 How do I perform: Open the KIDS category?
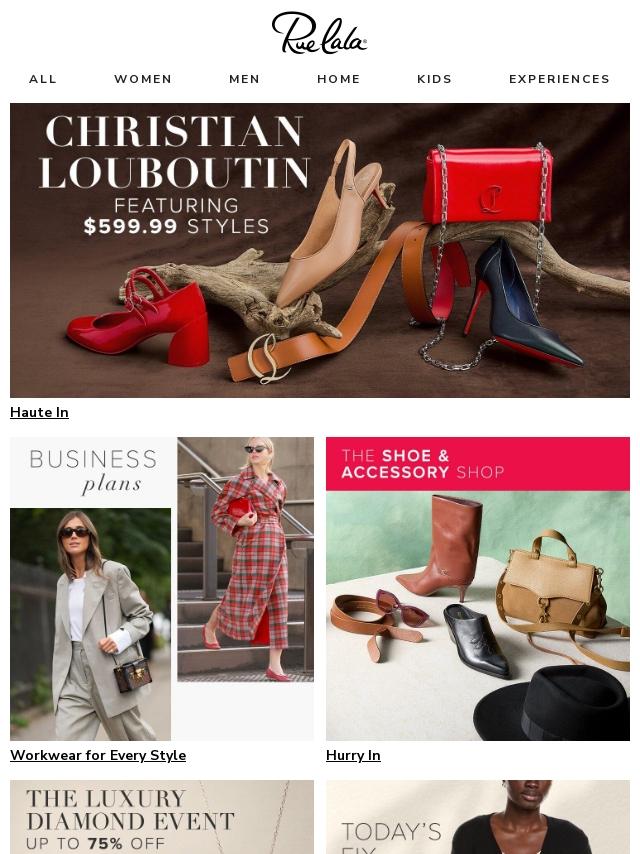pyautogui.click(x=435, y=79)
